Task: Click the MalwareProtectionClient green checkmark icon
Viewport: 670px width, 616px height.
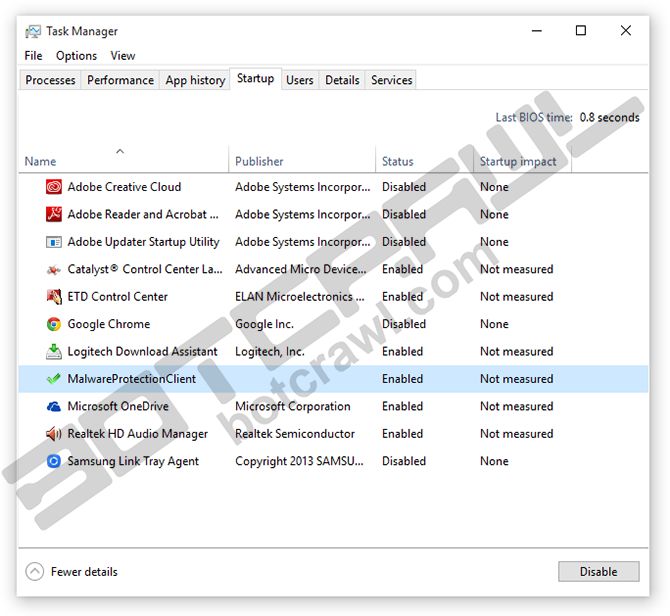Action: click(x=54, y=378)
